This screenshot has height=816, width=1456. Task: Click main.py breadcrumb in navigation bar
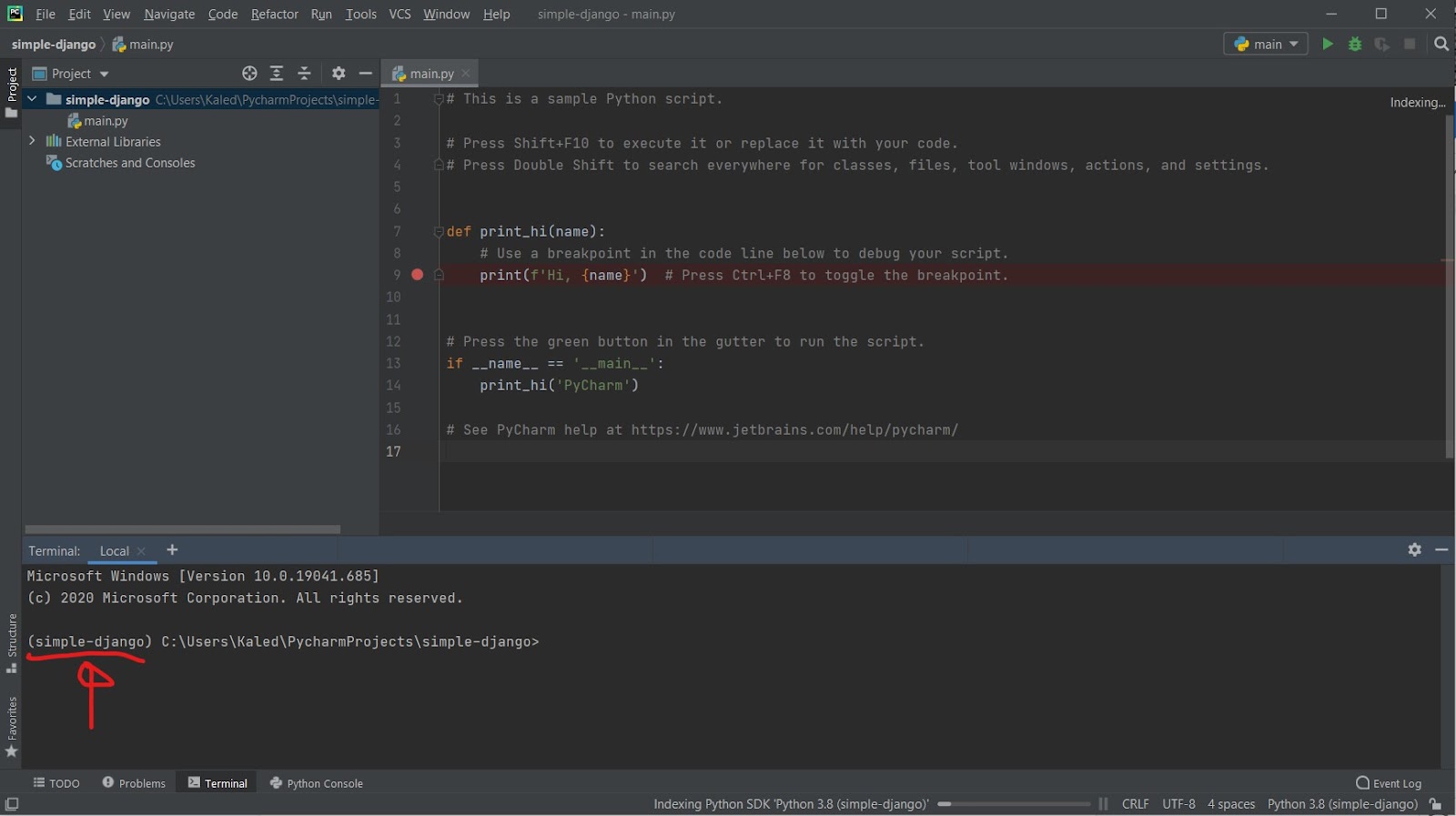click(143, 45)
